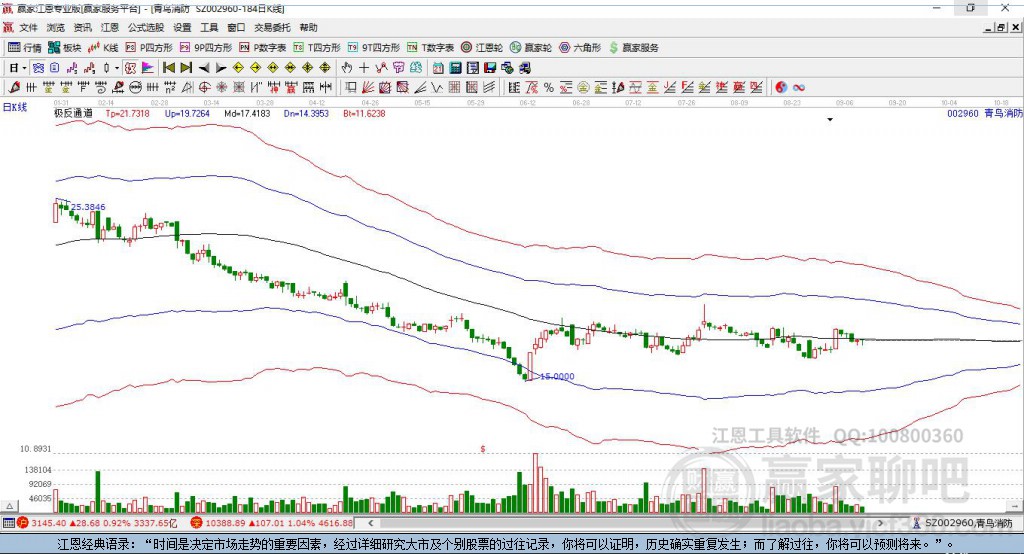Click the zigzag wave line tool
This screenshot has height=554, width=1024.
[438, 87]
